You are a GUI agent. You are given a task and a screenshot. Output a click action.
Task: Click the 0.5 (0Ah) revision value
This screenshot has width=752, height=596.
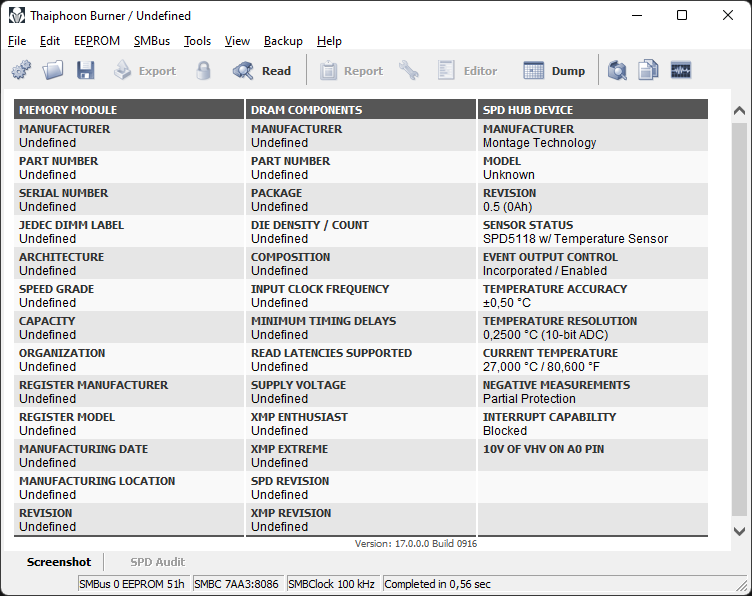tap(507, 207)
